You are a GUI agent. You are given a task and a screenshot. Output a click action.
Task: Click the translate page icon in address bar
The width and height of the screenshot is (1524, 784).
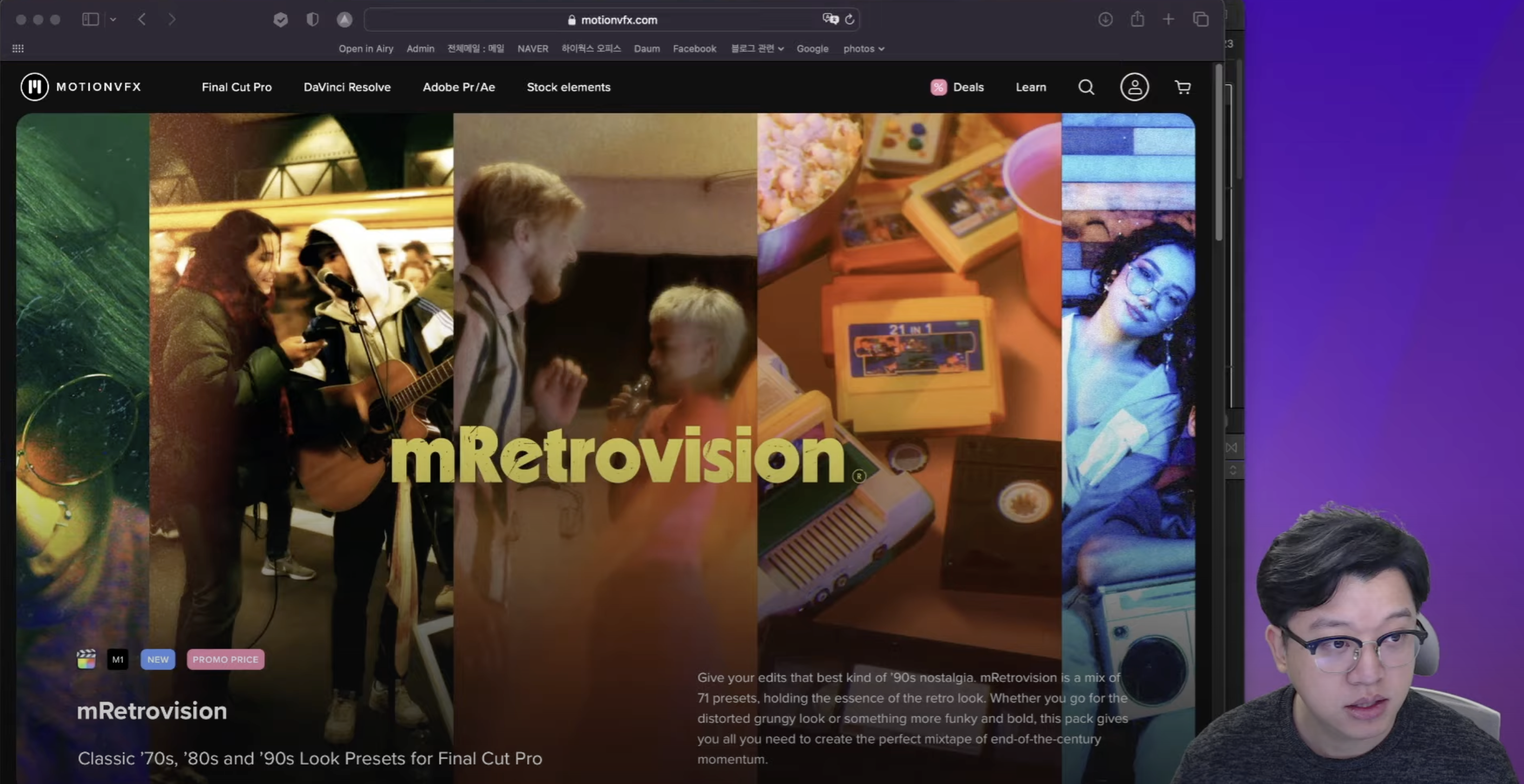(831, 19)
